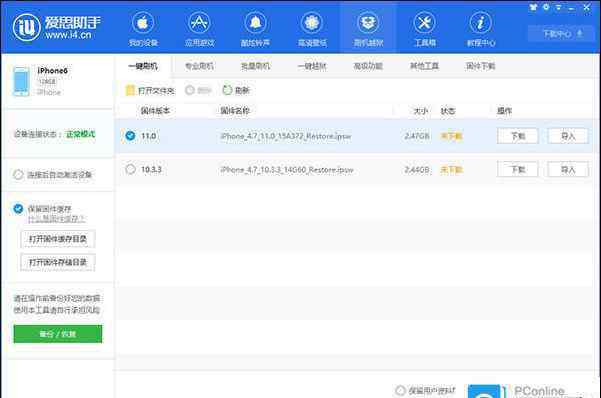Open the skin shirt icon in title bar
The height and width of the screenshot is (398, 601).
pyautogui.click(x=533, y=7)
